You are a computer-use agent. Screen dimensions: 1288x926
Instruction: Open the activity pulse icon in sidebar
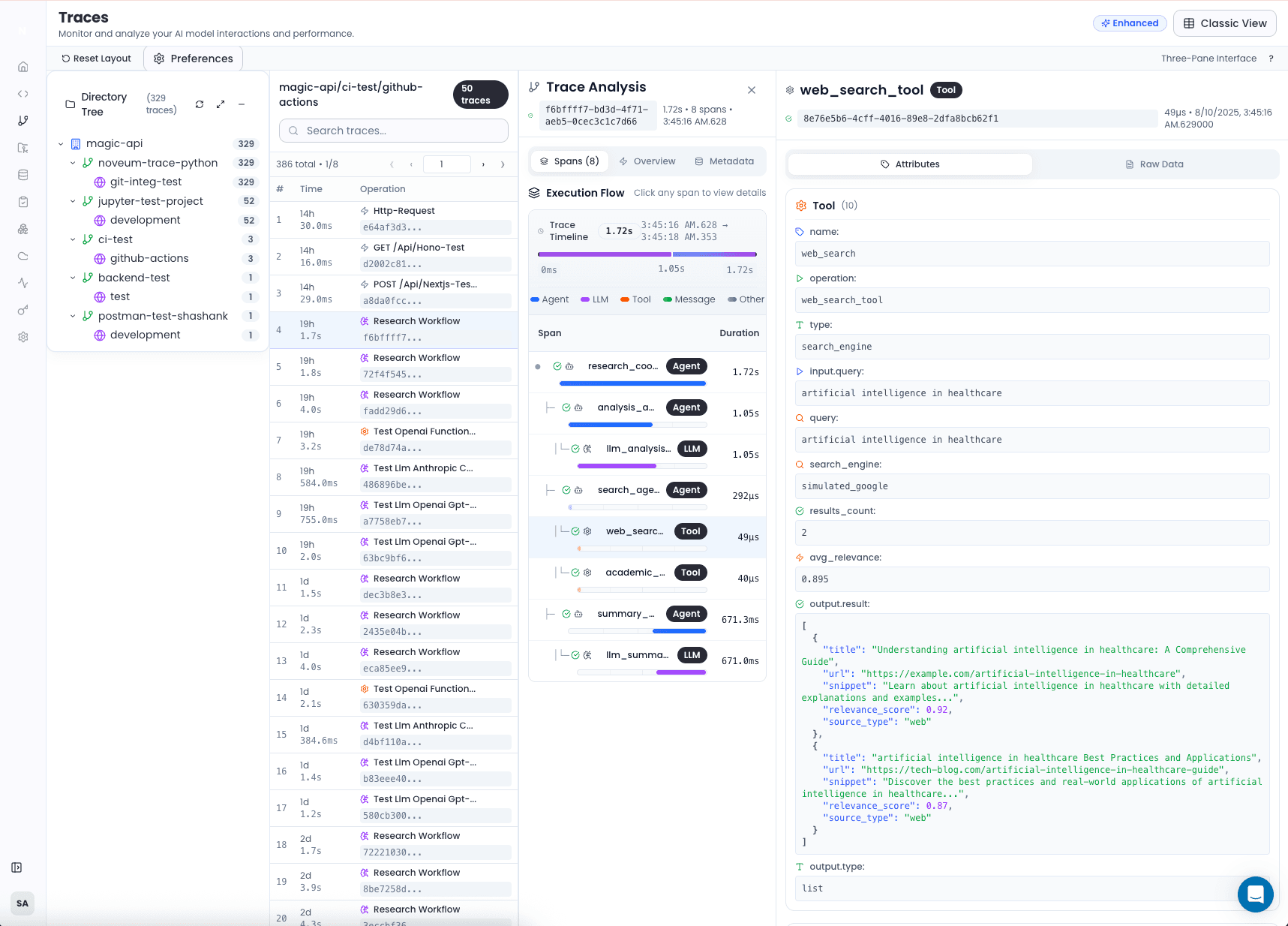point(23,284)
